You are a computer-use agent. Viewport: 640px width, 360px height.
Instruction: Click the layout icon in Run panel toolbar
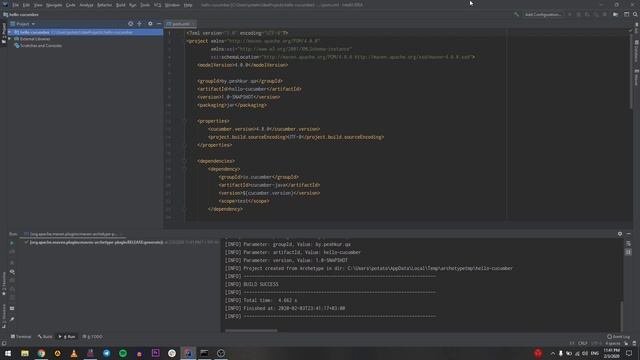point(12,309)
